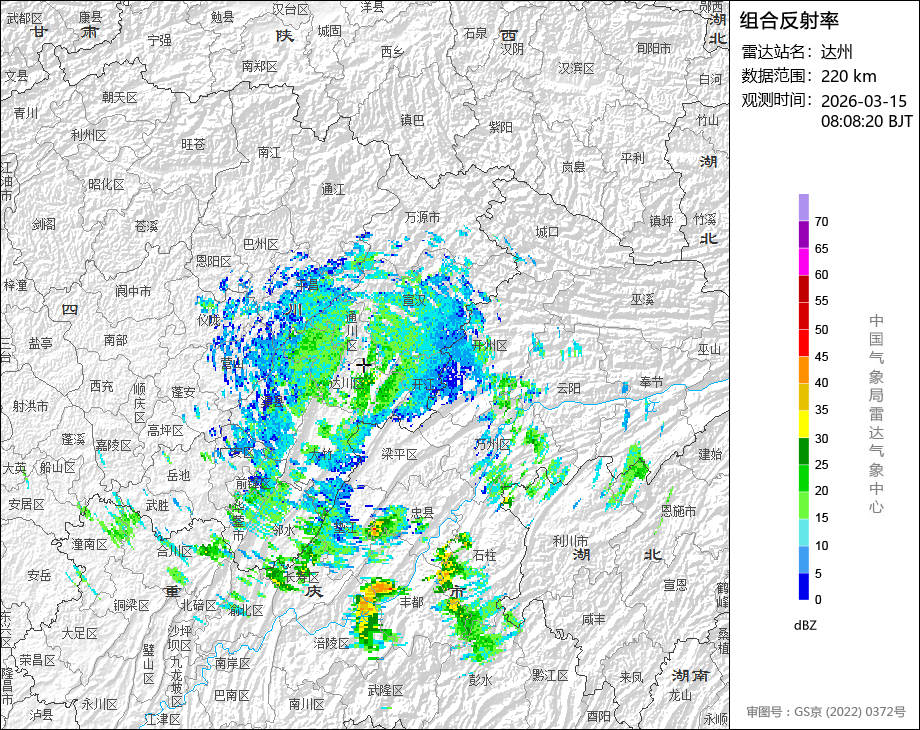Pick the magenta 60-65 dBZ legend band
This screenshot has height=730, width=920.
(x=803, y=261)
